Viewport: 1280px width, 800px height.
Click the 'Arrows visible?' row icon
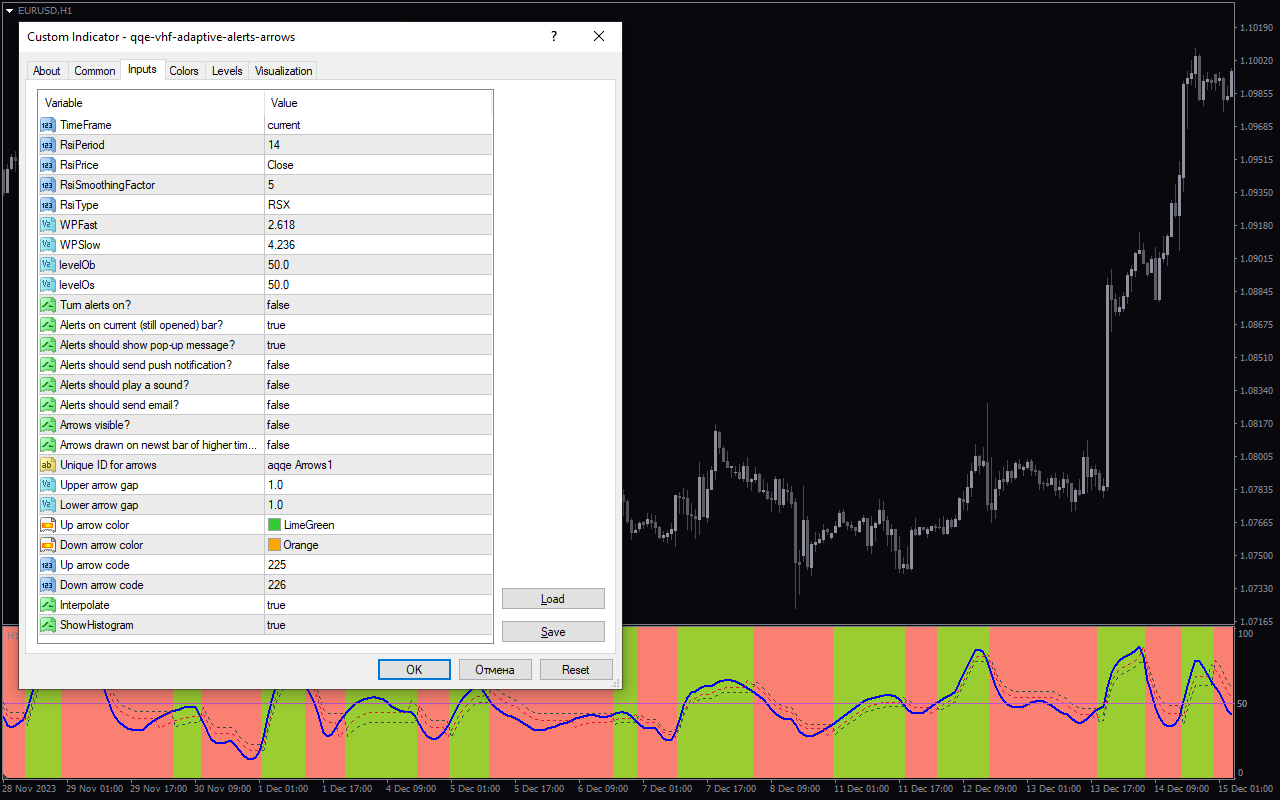click(48, 425)
